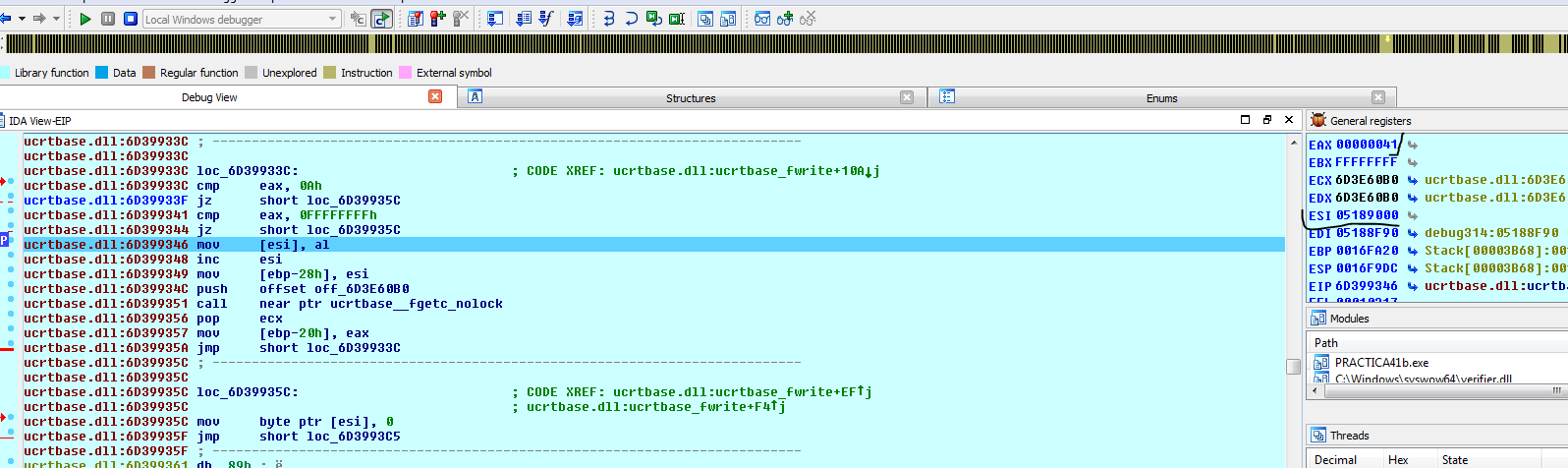Click the Library function color swatch
1568x468 pixels.
(x=5, y=73)
